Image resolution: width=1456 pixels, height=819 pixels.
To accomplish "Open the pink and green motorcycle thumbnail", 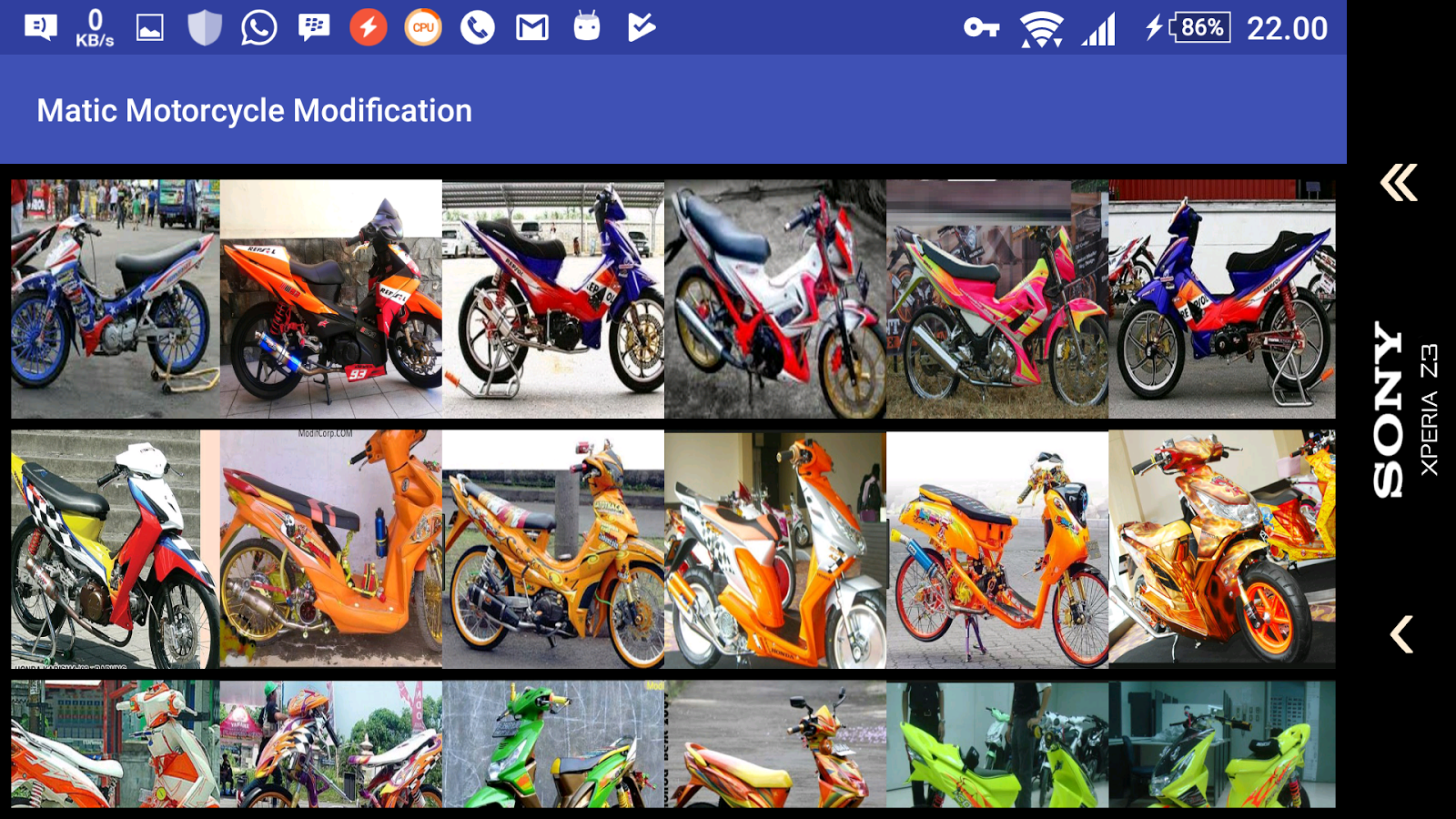I will [x=997, y=298].
